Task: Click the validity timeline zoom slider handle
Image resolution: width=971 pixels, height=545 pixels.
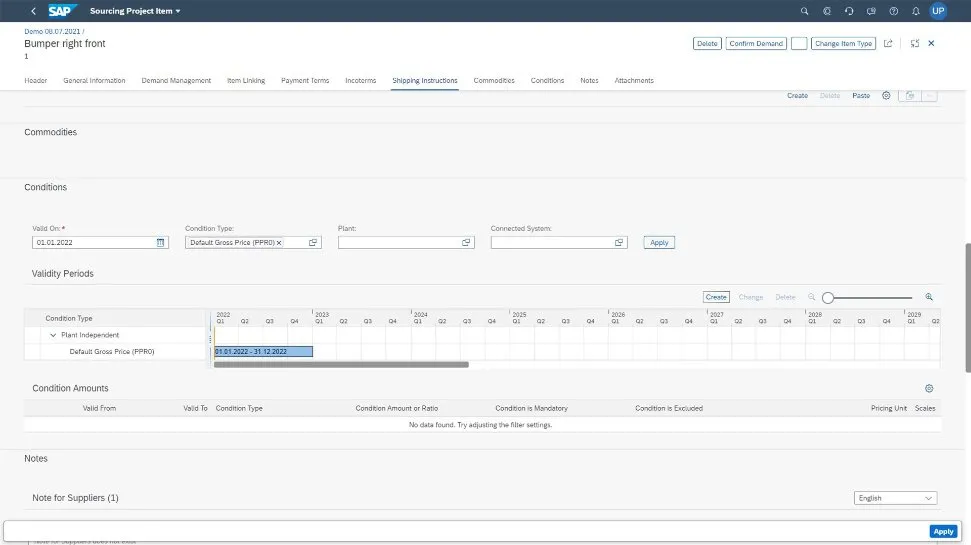Action: pos(828,297)
